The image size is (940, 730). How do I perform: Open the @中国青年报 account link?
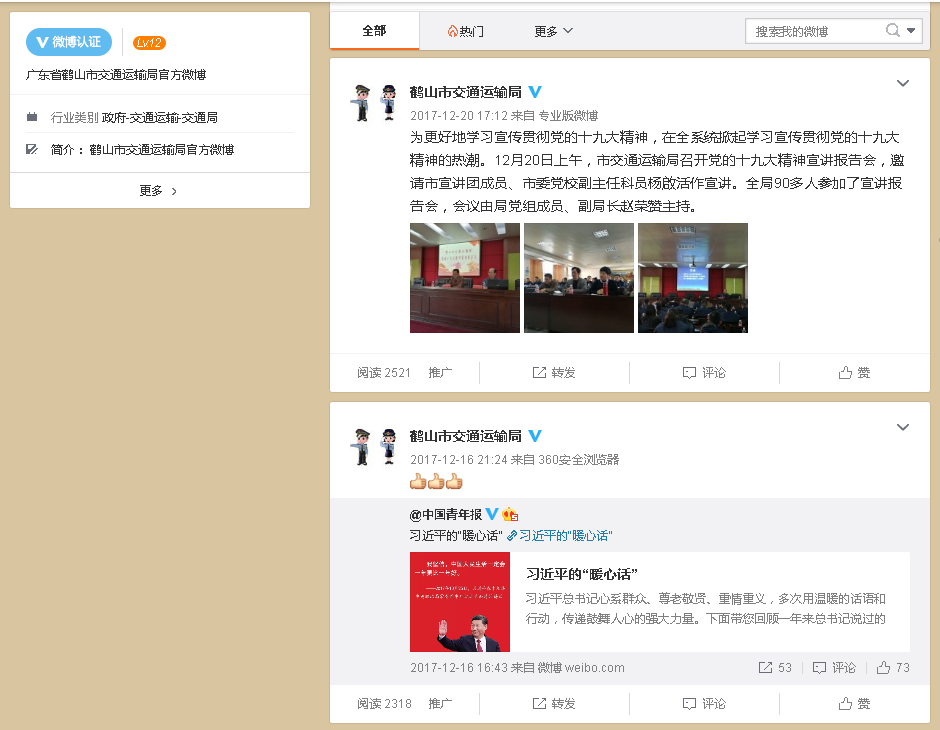click(446, 514)
